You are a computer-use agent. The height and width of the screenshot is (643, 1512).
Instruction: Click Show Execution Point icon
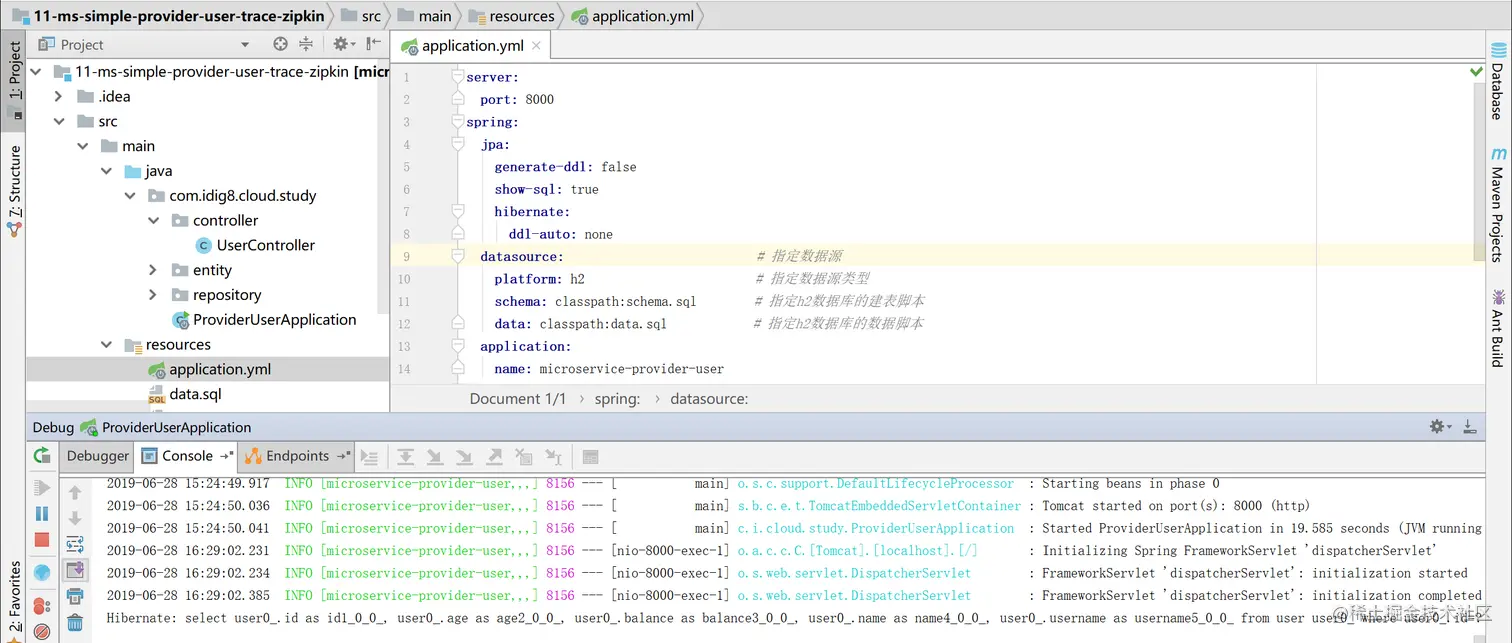click(370, 457)
